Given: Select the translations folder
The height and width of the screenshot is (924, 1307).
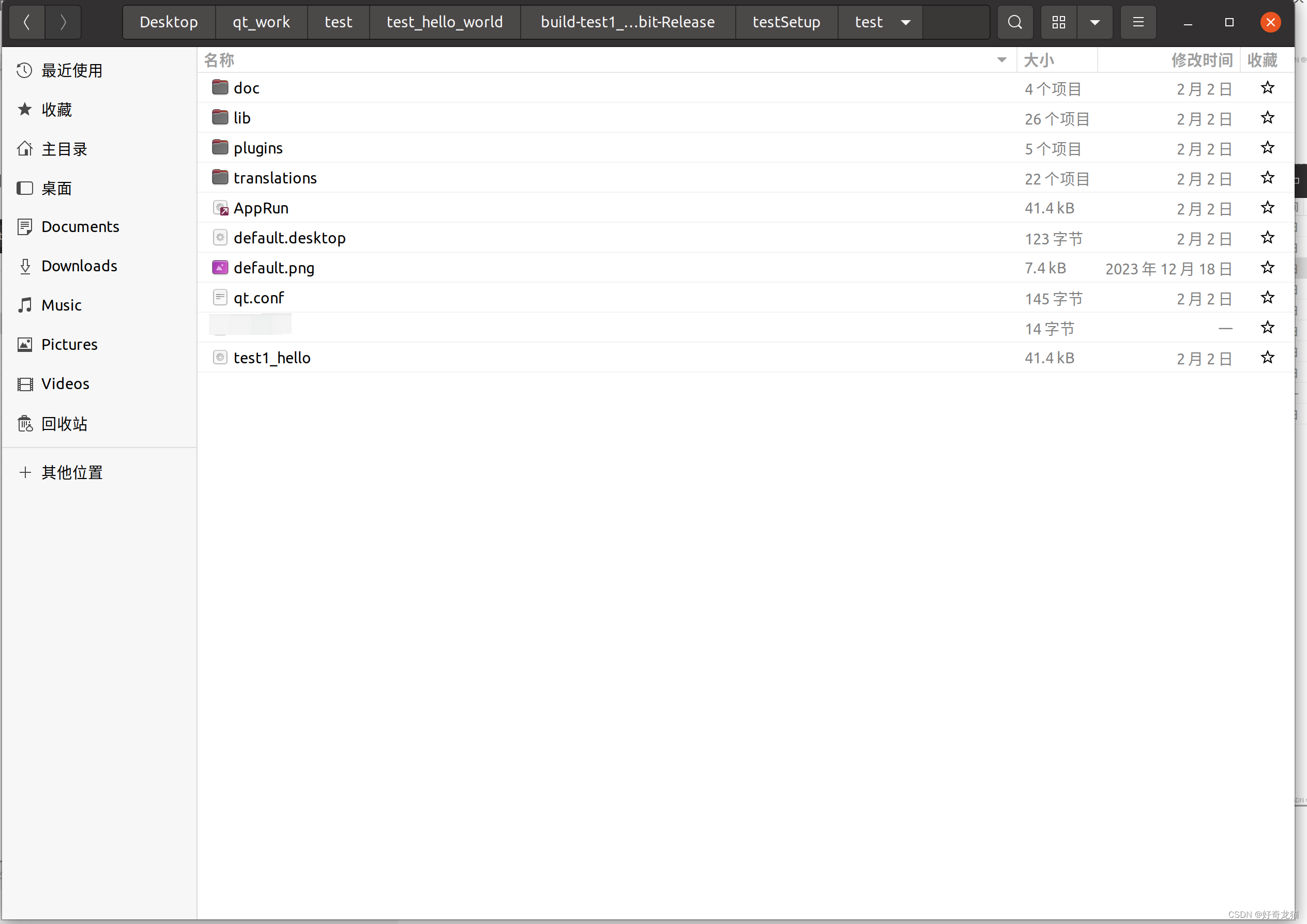Looking at the screenshot, I should pos(275,178).
